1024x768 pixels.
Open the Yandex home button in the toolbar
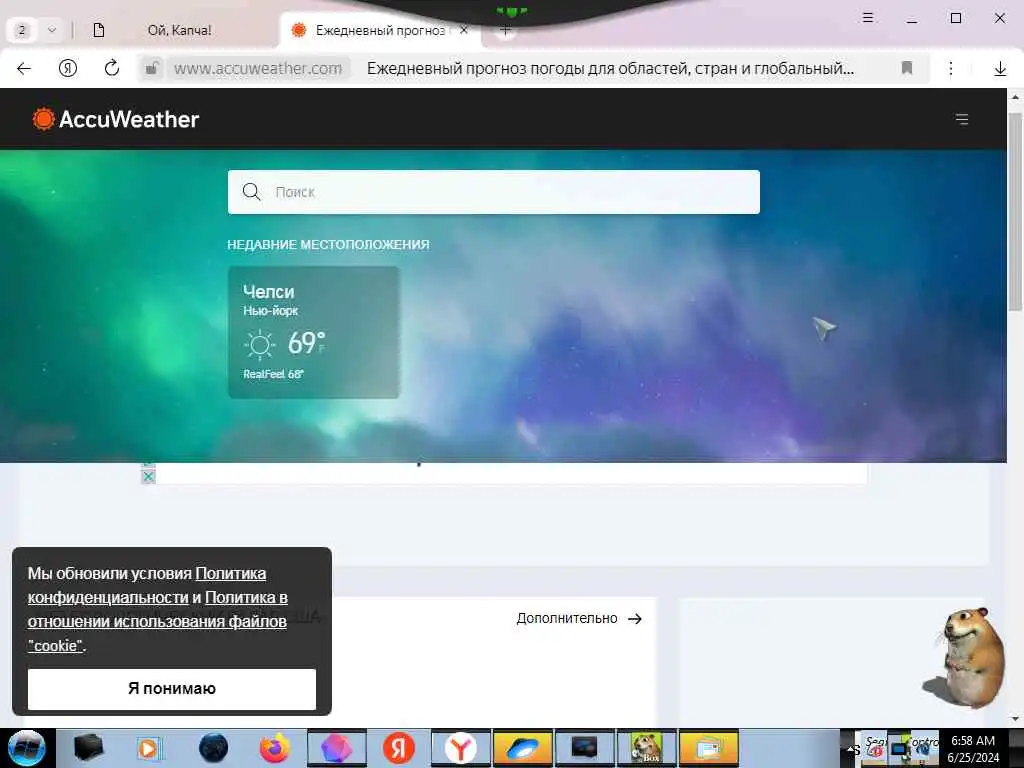(x=68, y=68)
